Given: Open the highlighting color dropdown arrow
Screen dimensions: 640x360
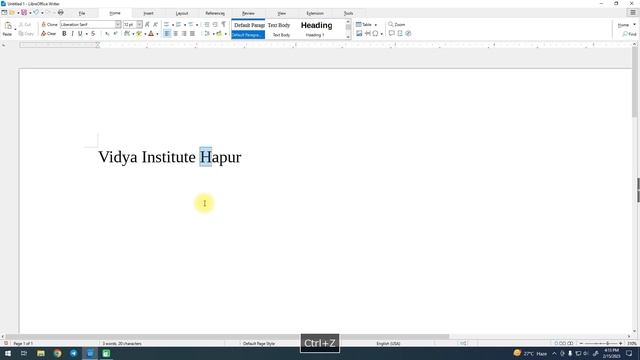Looking at the screenshot, I should (145, 34).
